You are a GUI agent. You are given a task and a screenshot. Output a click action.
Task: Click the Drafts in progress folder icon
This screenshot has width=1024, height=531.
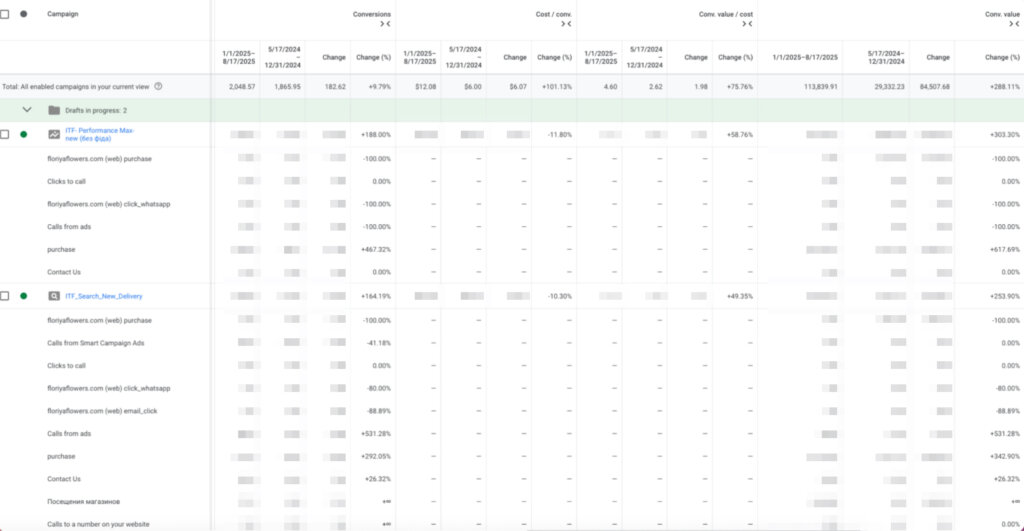coord(54,110)
